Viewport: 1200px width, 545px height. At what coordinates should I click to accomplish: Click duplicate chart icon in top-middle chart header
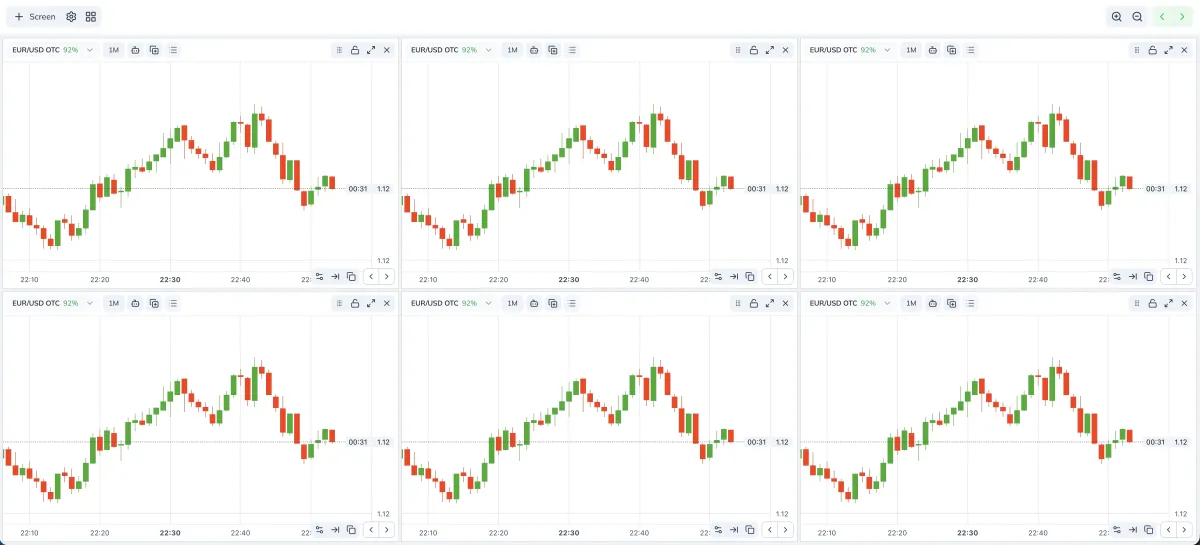click(x=553, y=50)
